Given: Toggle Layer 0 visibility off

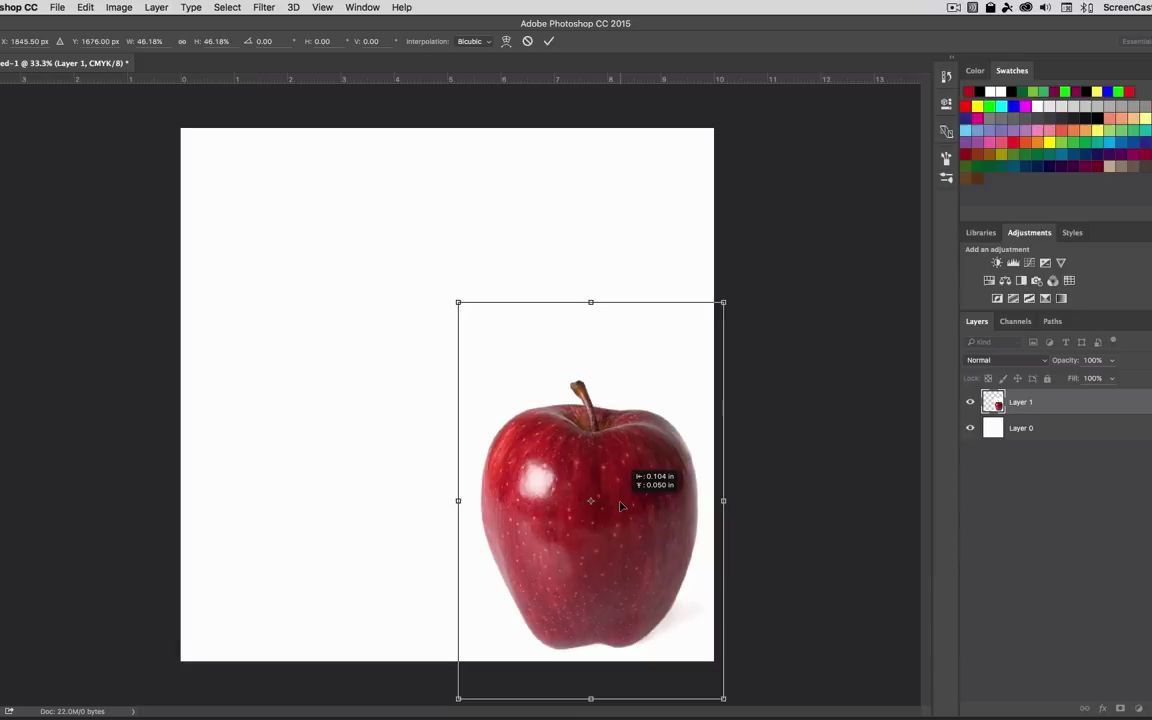Looking at the screenshot, I should point(969,428).
